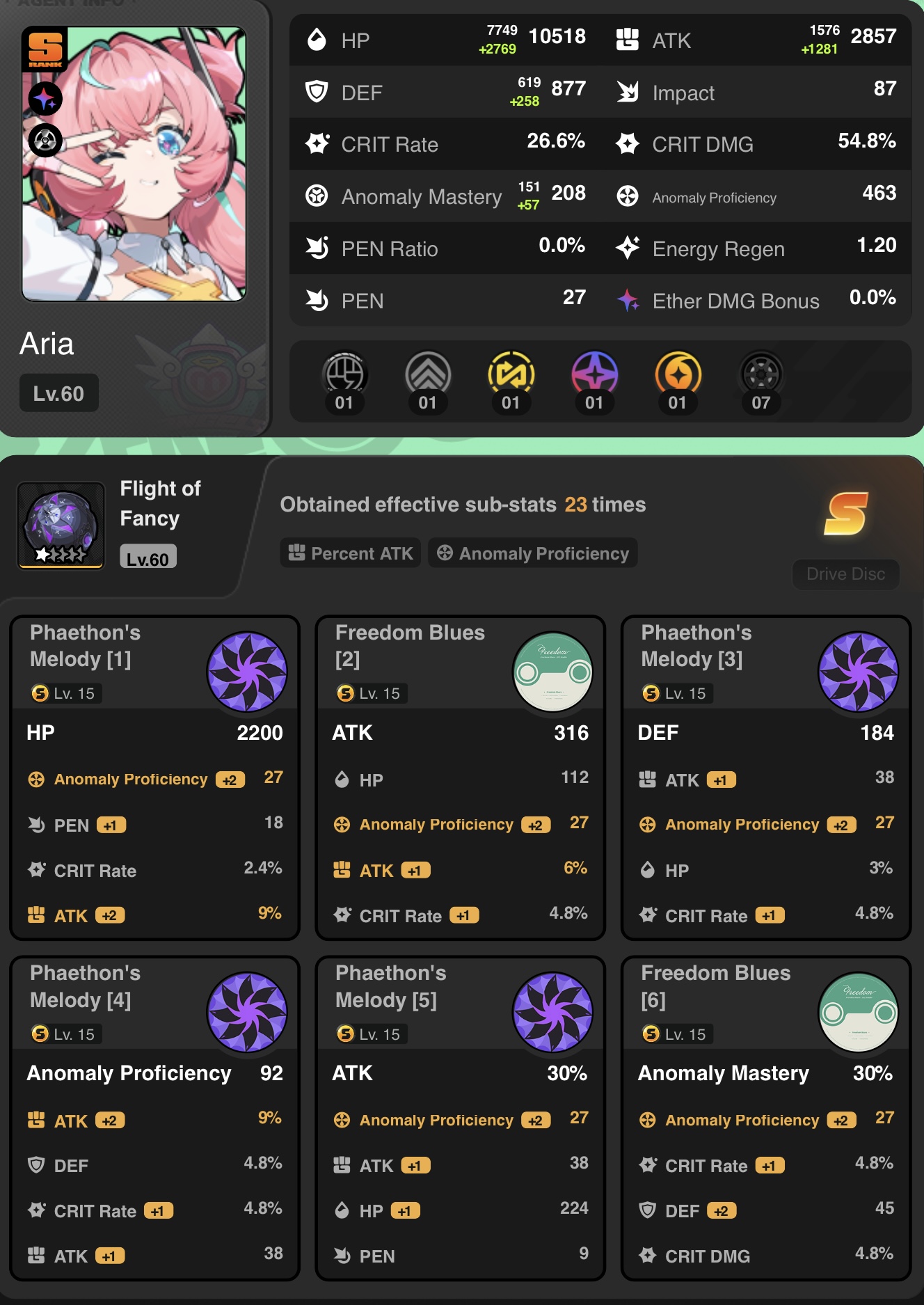Click the Drive Disc button
The image size is (924, 1305).
point(845,574)
